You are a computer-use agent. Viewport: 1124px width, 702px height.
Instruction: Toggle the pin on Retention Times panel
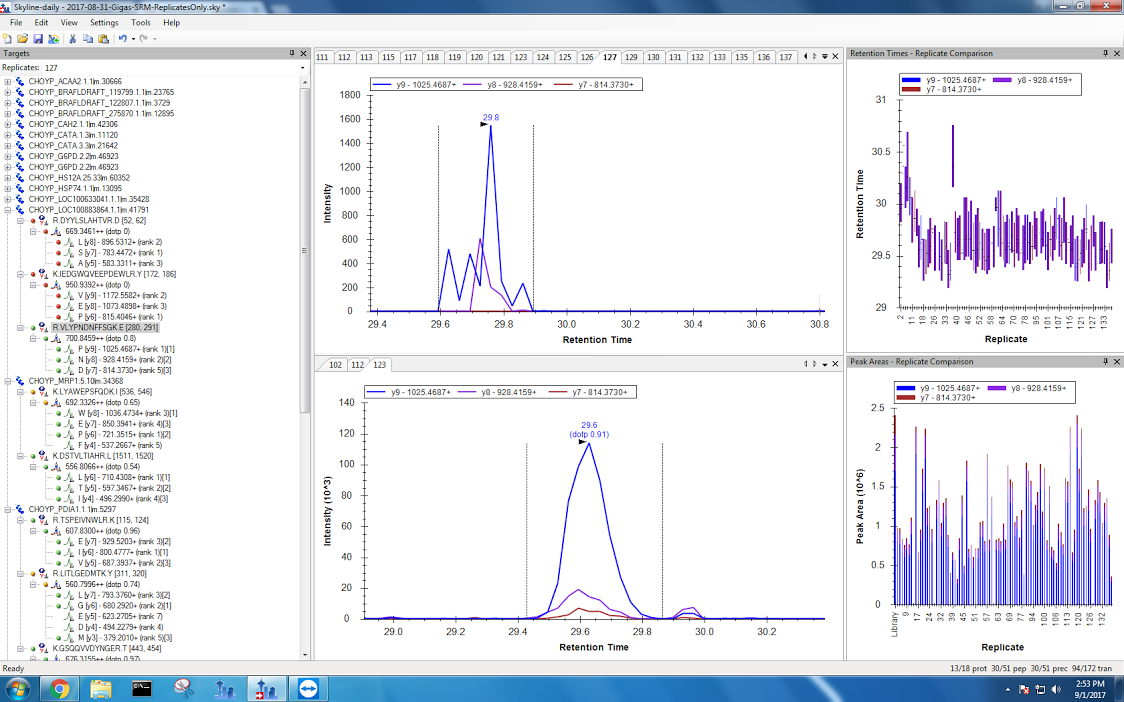(x=1106, y=53)
